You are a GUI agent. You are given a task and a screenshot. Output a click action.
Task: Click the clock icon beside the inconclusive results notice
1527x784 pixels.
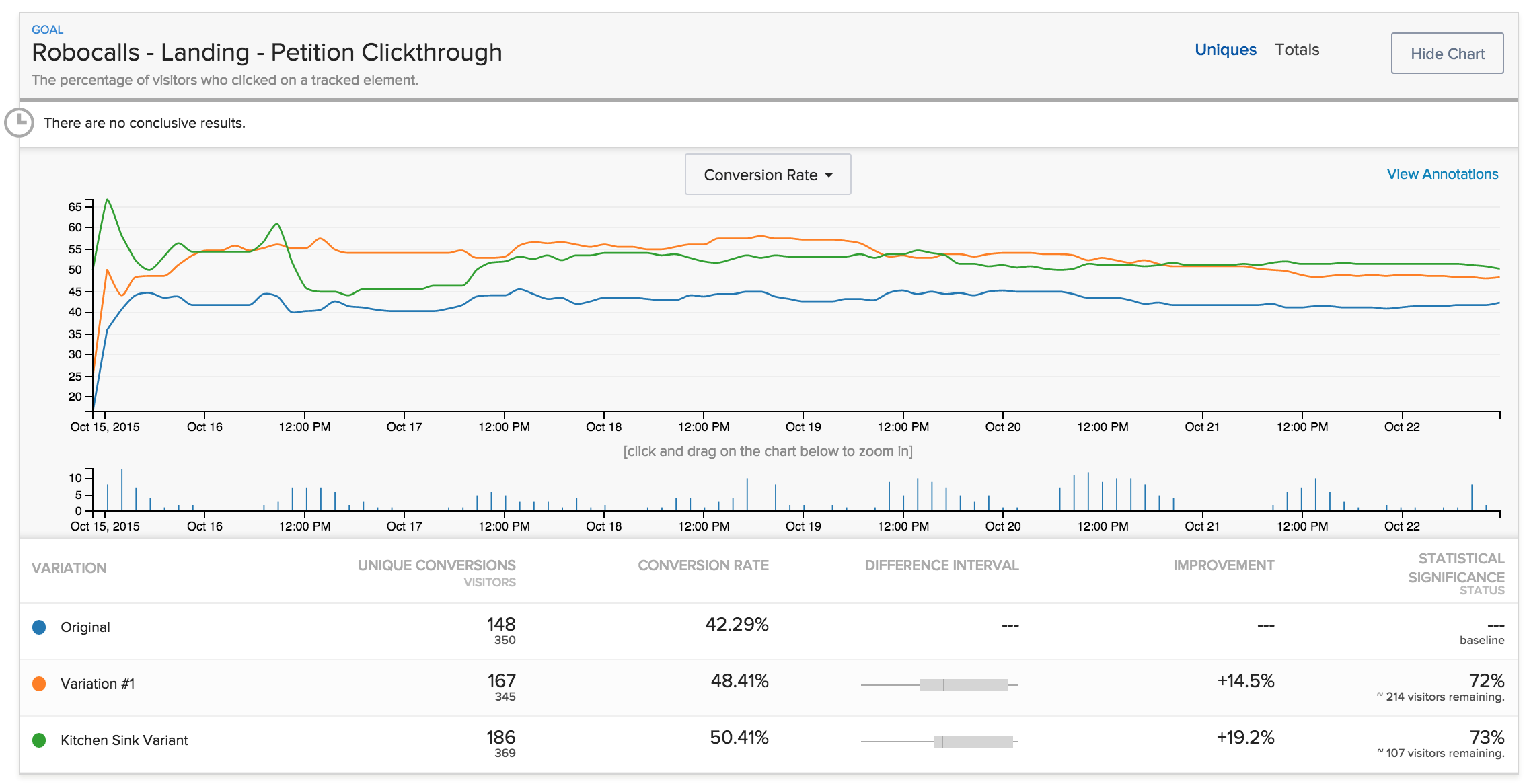(19, 122)
